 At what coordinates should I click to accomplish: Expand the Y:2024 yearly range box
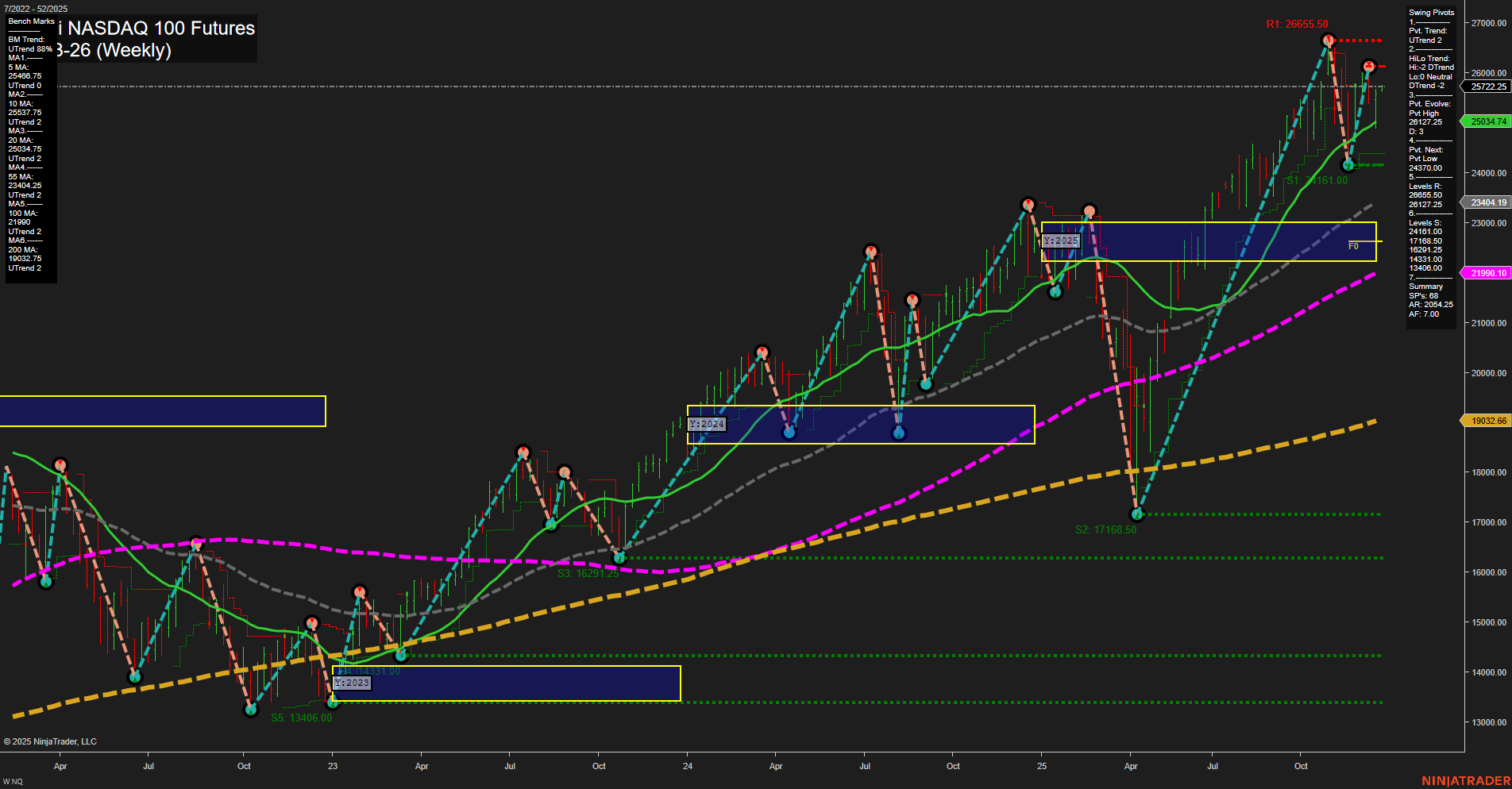(x=708, y=424)
